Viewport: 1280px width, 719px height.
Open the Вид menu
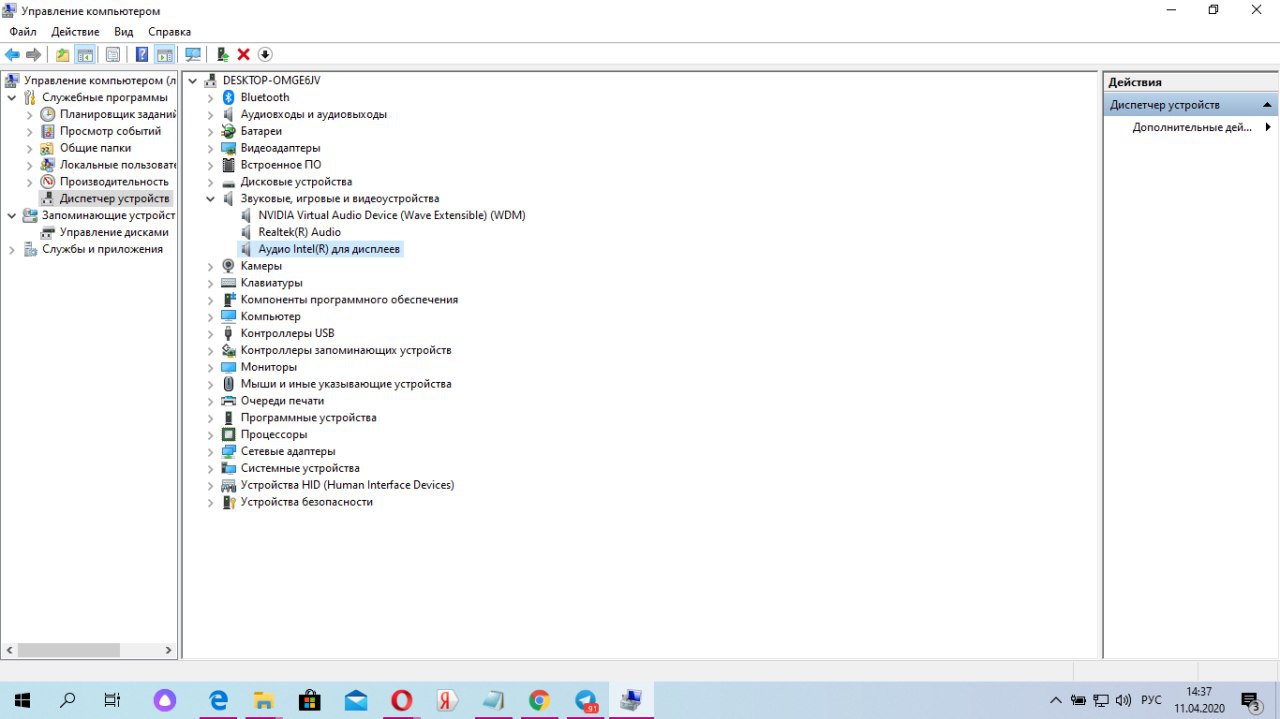click(x=124, y=32)
